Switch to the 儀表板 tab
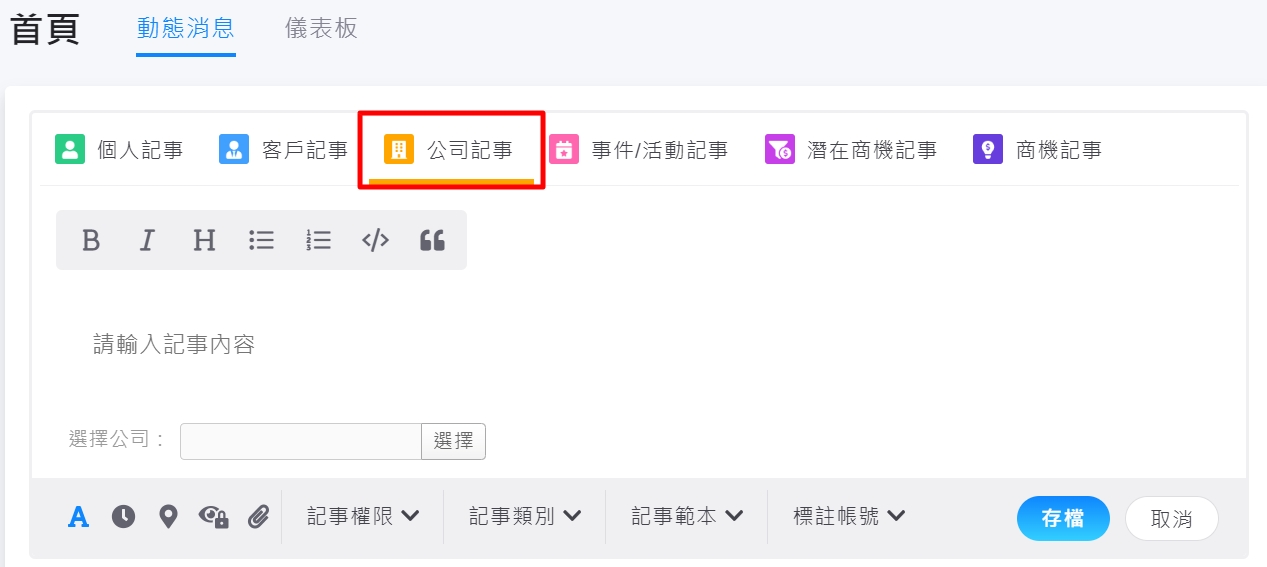1267x567 pixels. (x=321, y=29)
